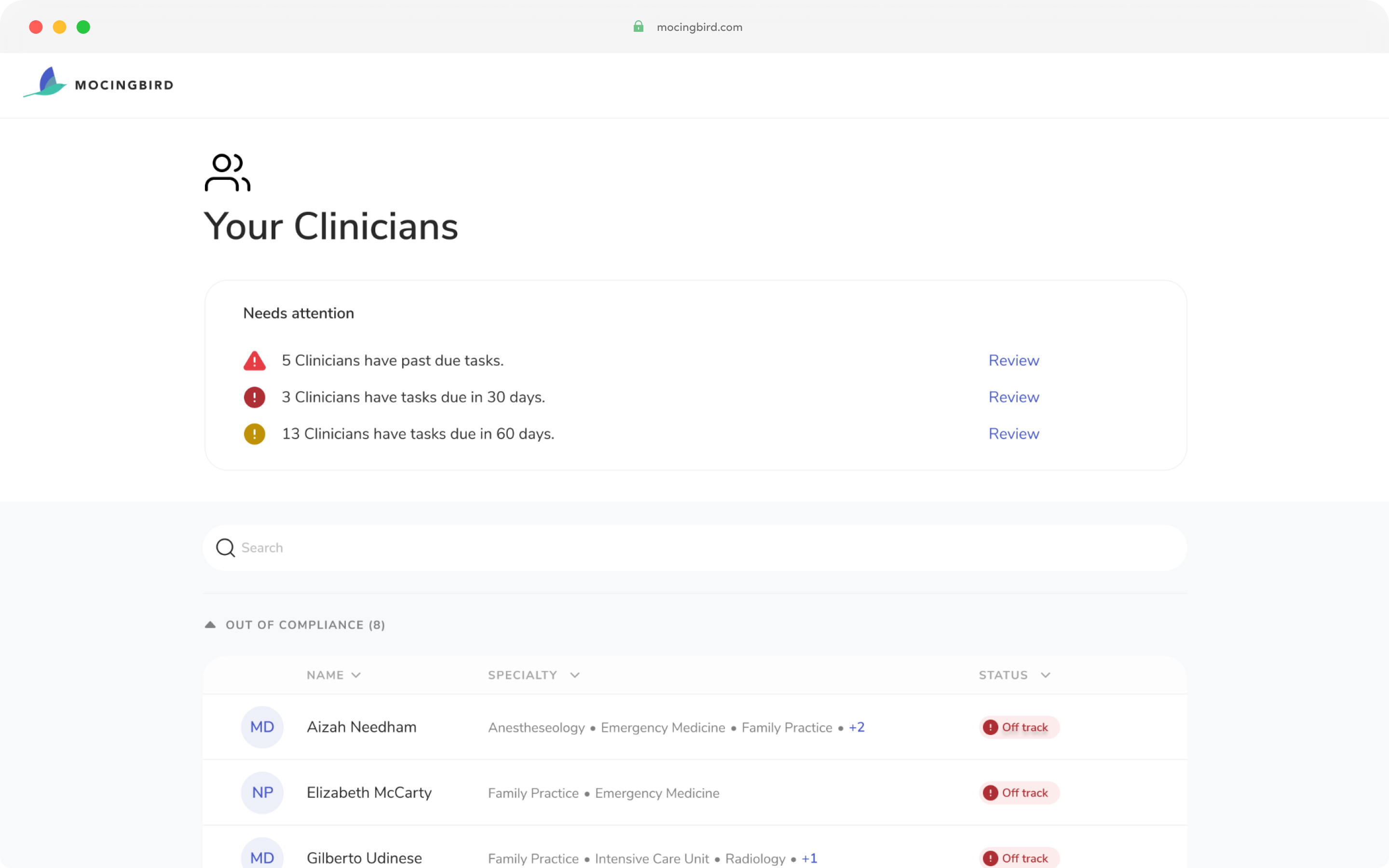
Task: Click Review for tasks due in 60 days
Action: pos(1013,434)
